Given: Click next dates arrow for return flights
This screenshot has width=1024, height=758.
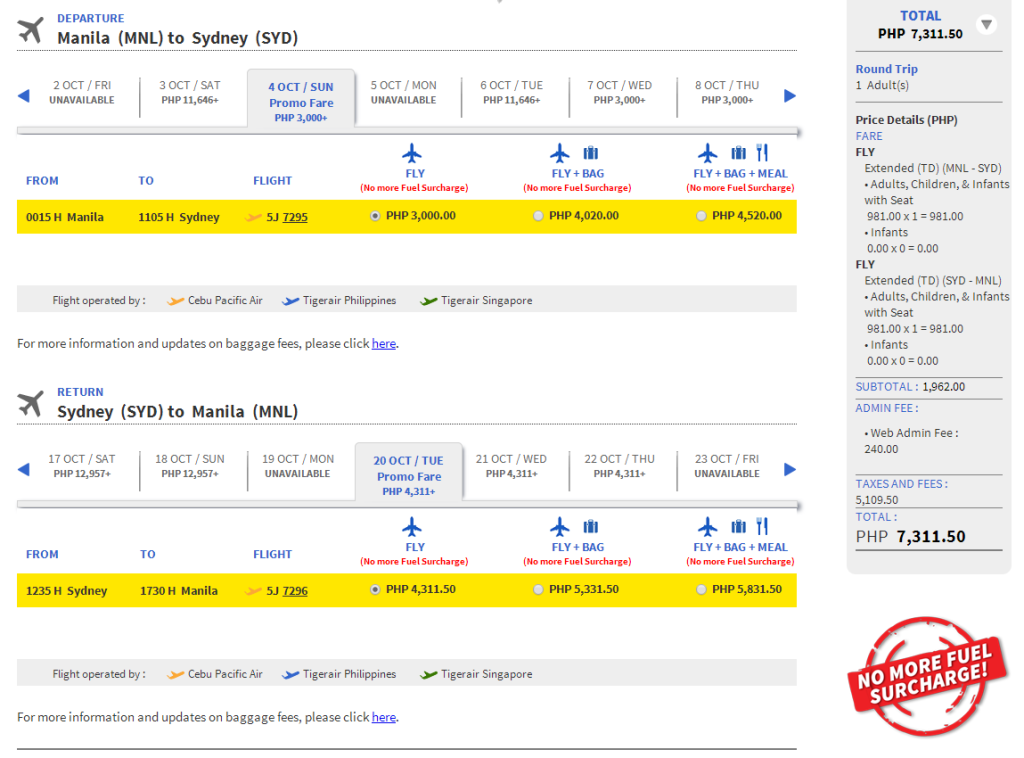Looking at the screenshot, I should click(790, 469).
